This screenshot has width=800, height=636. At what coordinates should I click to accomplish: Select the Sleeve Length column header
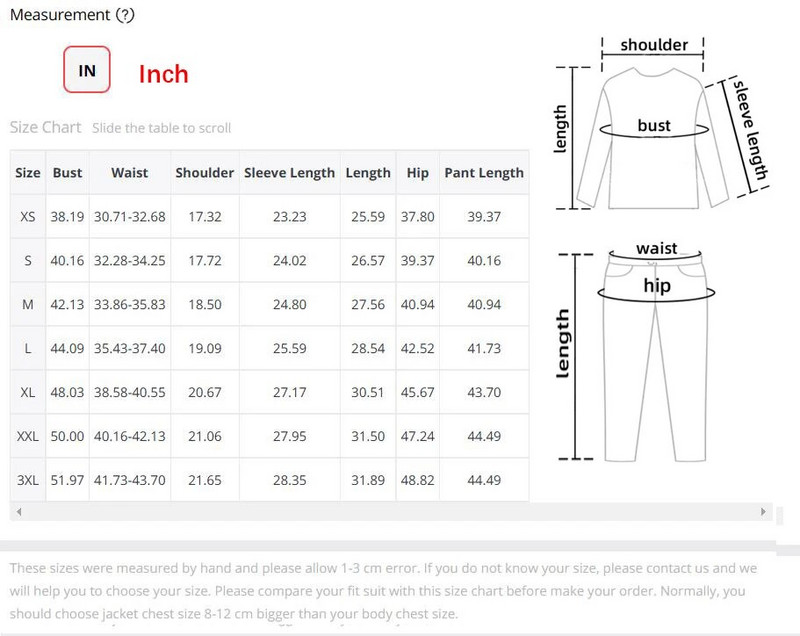pyautogui.click(x=289, y=173)
